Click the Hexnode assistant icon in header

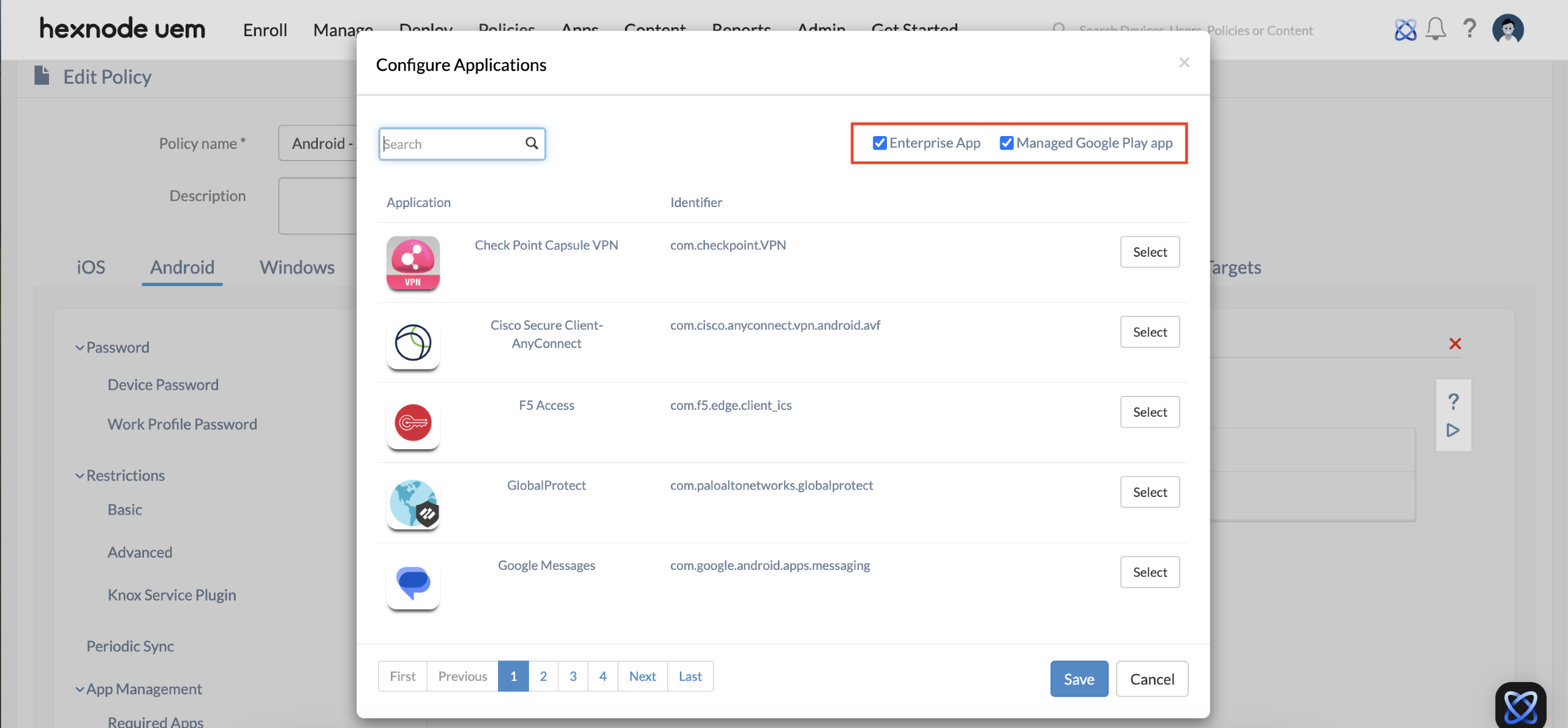[1405, 29]
